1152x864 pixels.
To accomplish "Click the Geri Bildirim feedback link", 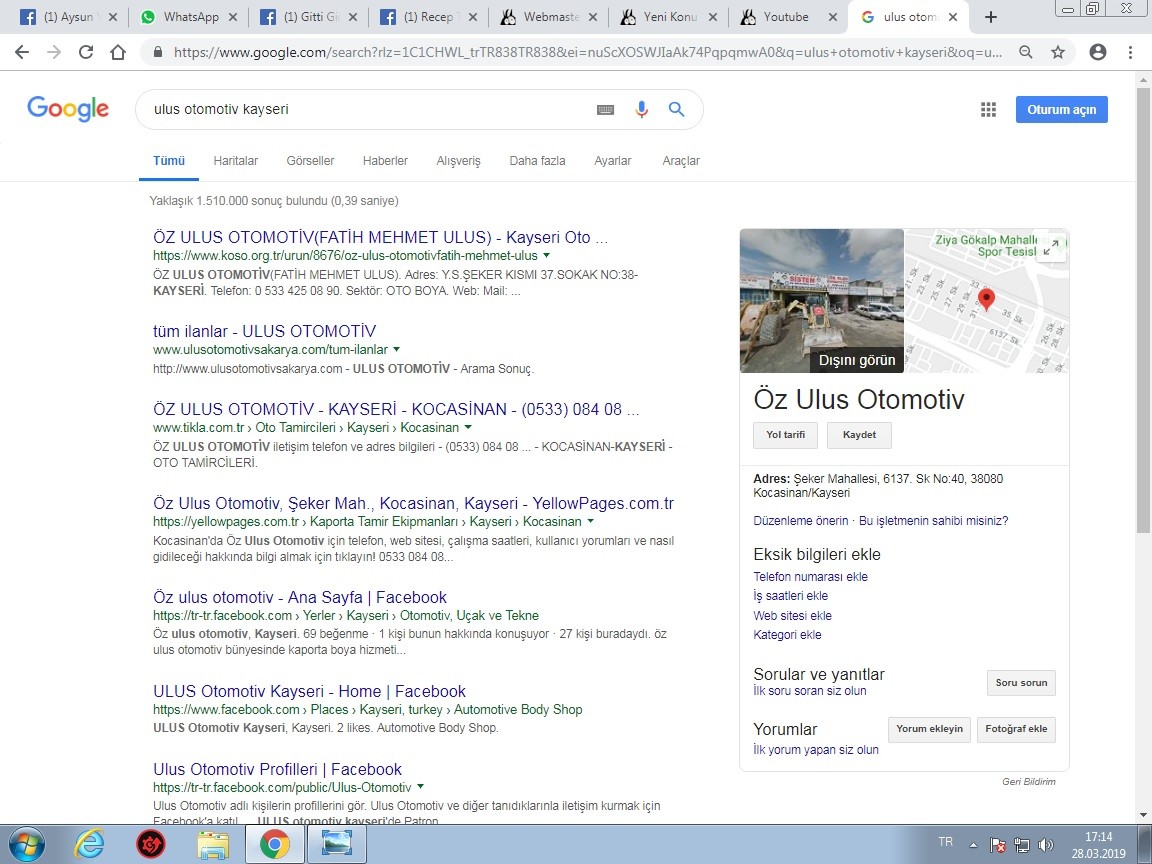I will click(1029, 782).
